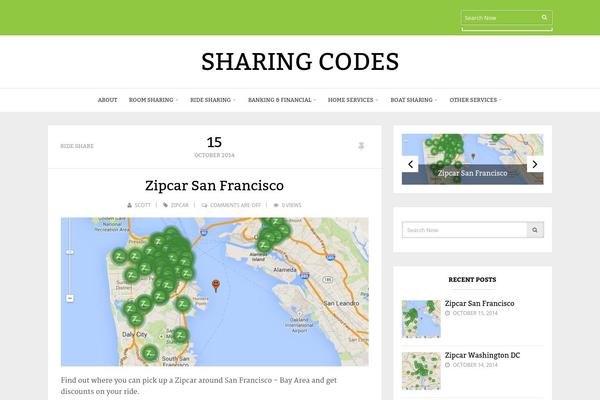This screenshot has height=400, width=600.
Task: Expand the Other Services menu
Action: pyautogui.click(x=475, y=100)
